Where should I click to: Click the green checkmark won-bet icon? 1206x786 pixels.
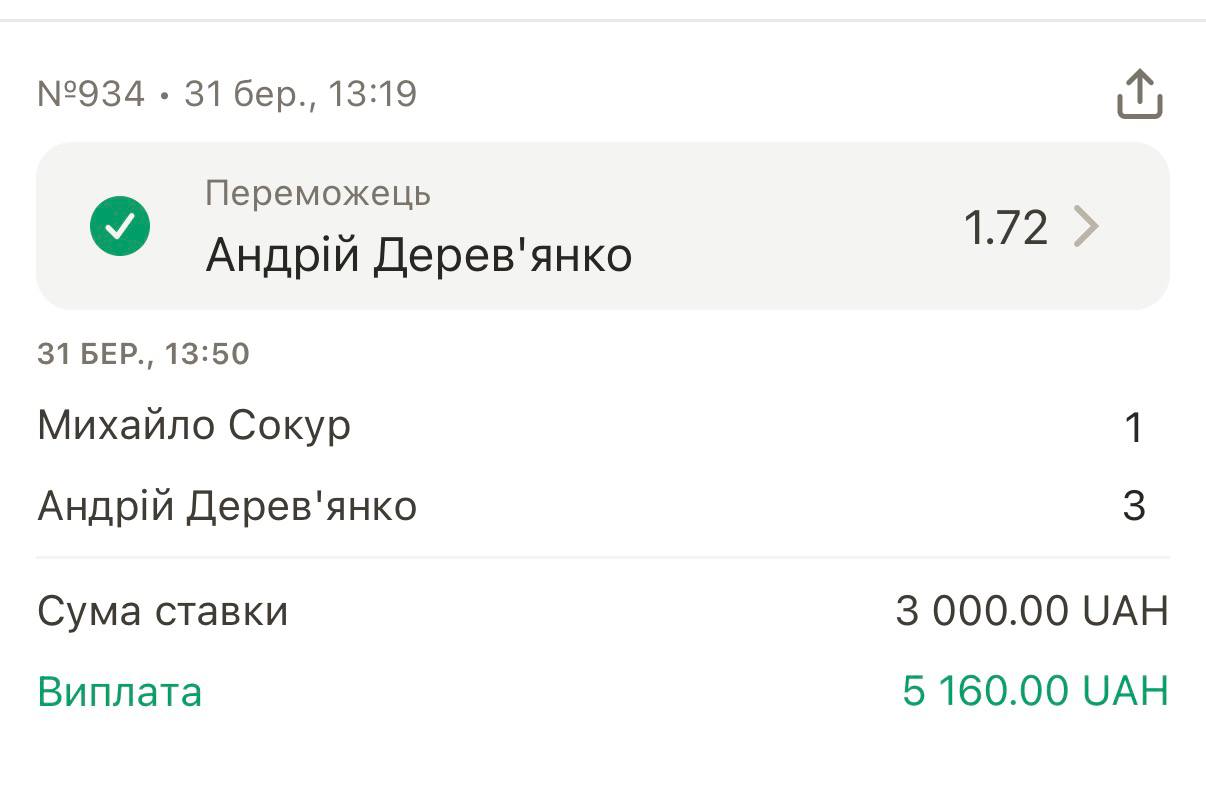pos(120,226)
